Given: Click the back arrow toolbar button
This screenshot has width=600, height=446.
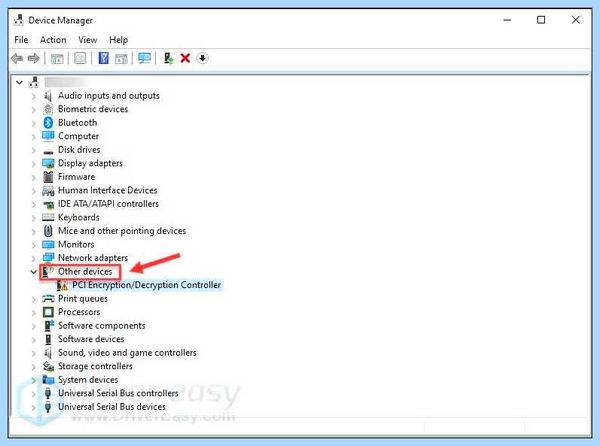Looking at the screenshot, I should (x=17, y=59).
